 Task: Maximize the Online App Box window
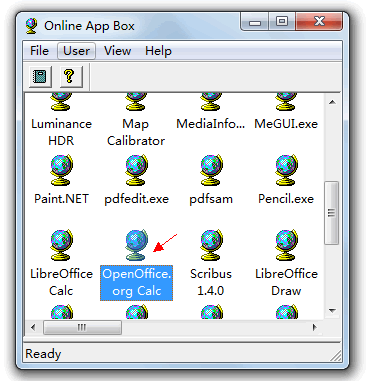tap(282, 22)
